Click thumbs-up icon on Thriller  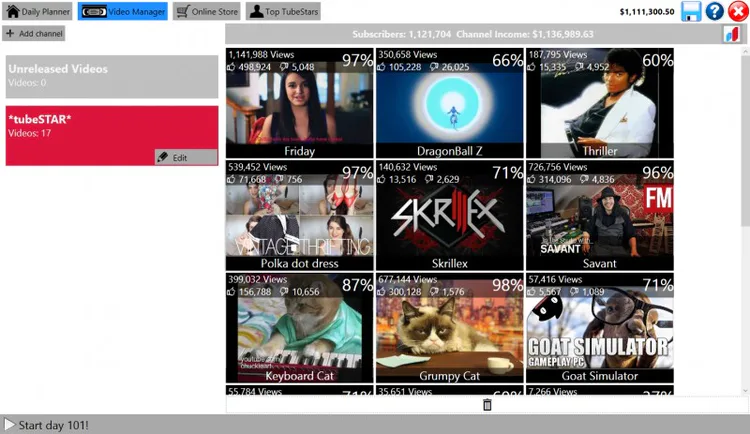531,67
